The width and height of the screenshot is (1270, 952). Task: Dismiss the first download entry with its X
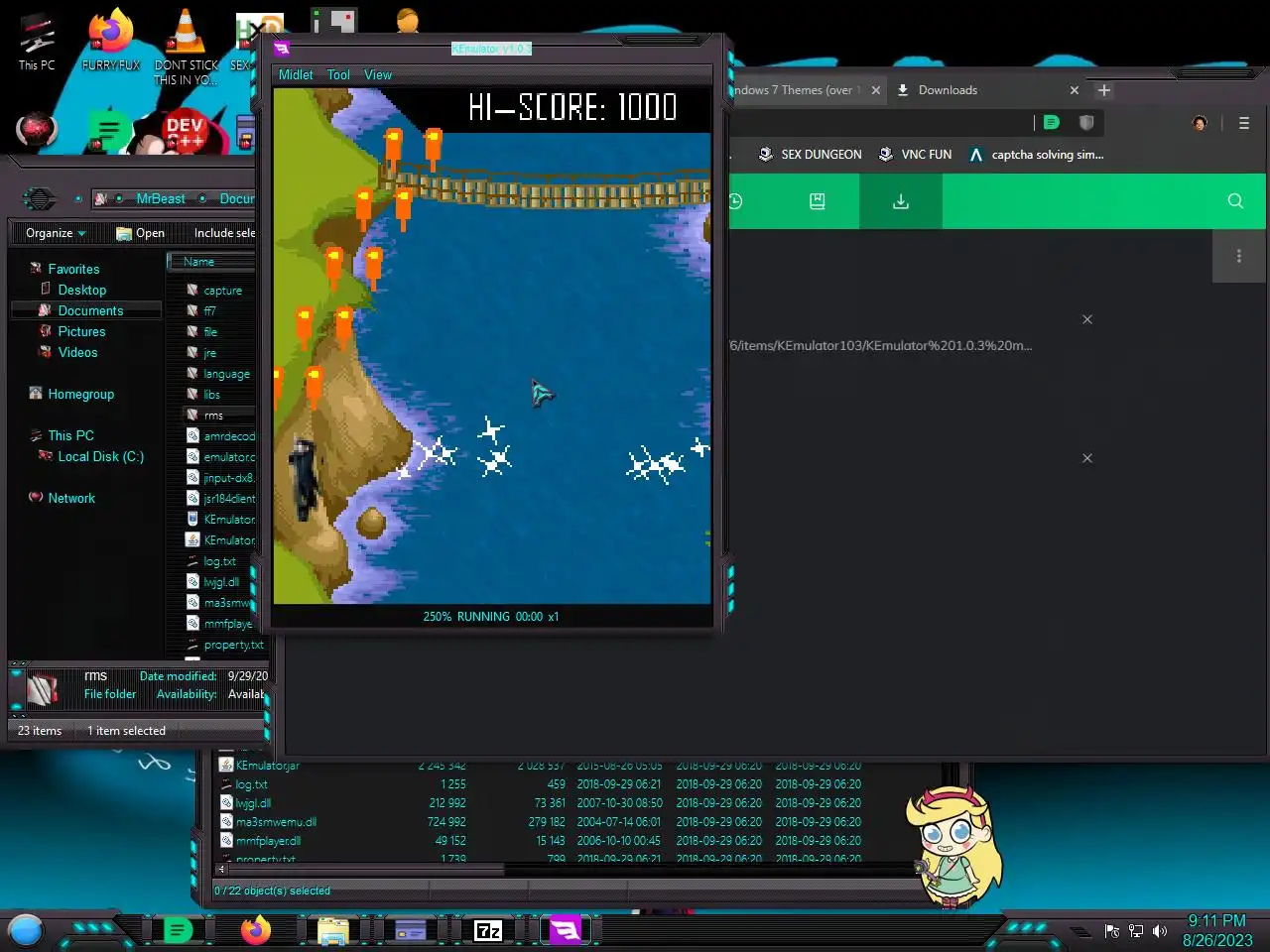(x=1087, y=319)
